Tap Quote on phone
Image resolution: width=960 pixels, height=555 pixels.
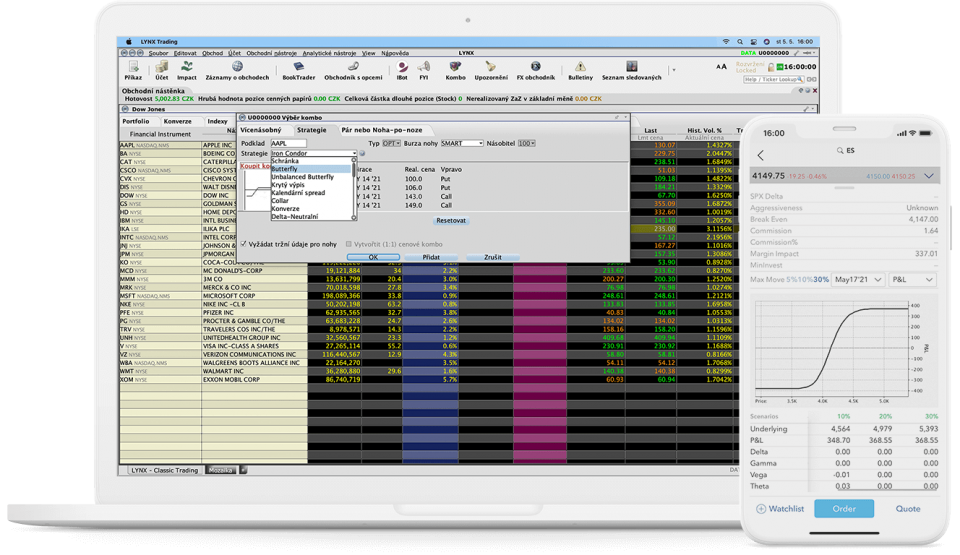(907, 508)
